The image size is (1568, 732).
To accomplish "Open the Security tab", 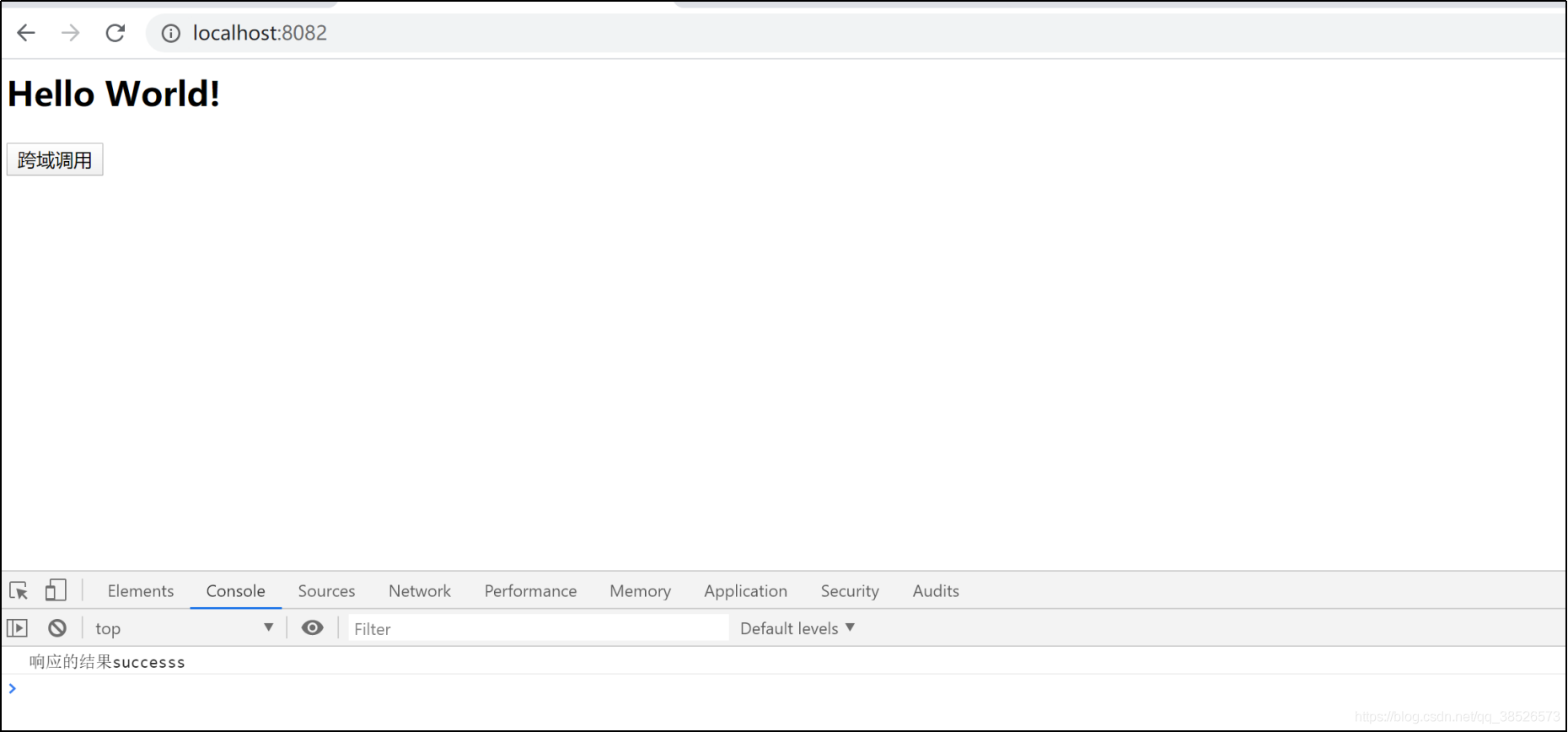I will [x=850, y=591].
